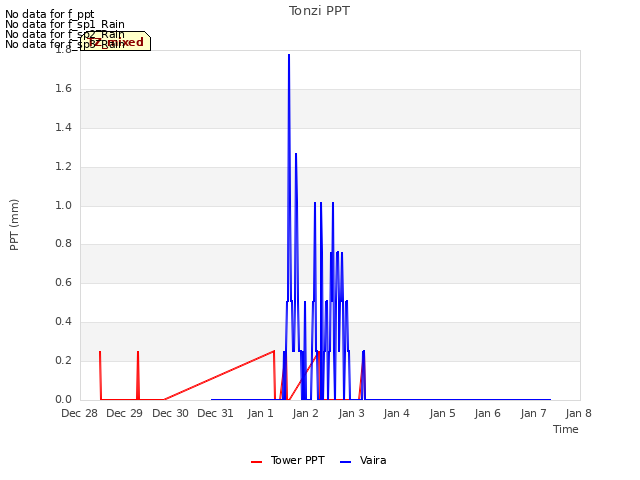The height and width of the screenshot is (480, 640).
Task: Click the 0.4 y-axis tick label
Action: (x=63, y=322)
